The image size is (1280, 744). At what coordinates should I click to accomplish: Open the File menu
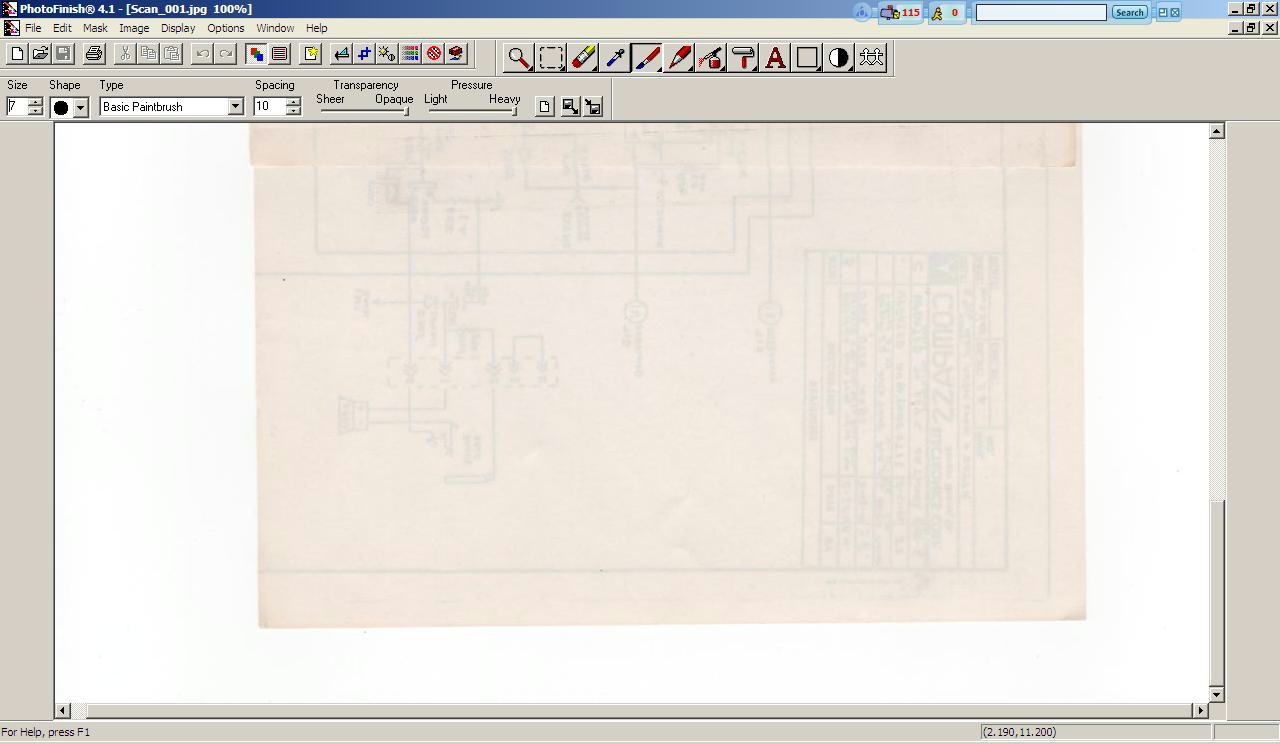(x=33, y=28)
